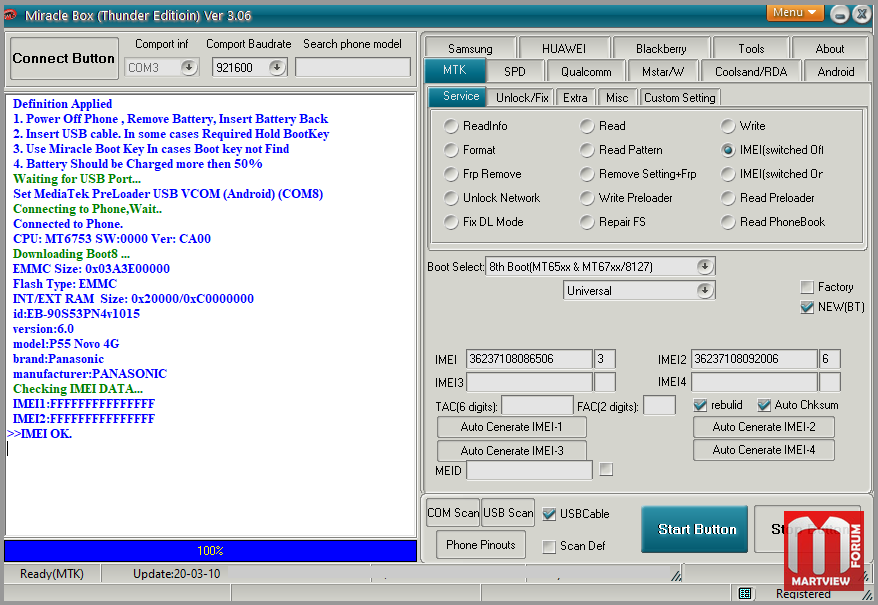Viewport: 878px width, 605px height.
Task: Click the IMEI2 number input field
Action: (754, 359)
